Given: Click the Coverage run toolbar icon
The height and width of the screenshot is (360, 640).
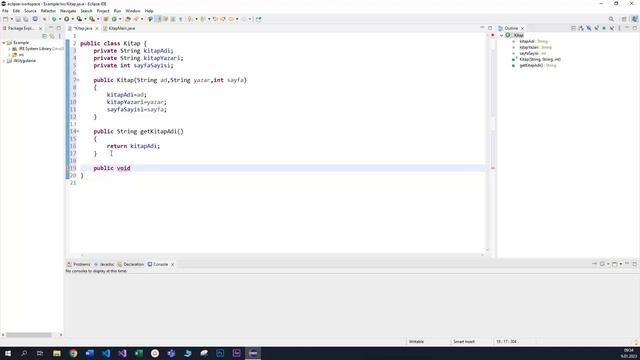Looking at the screenshot, I should click(x=79, y=19).
